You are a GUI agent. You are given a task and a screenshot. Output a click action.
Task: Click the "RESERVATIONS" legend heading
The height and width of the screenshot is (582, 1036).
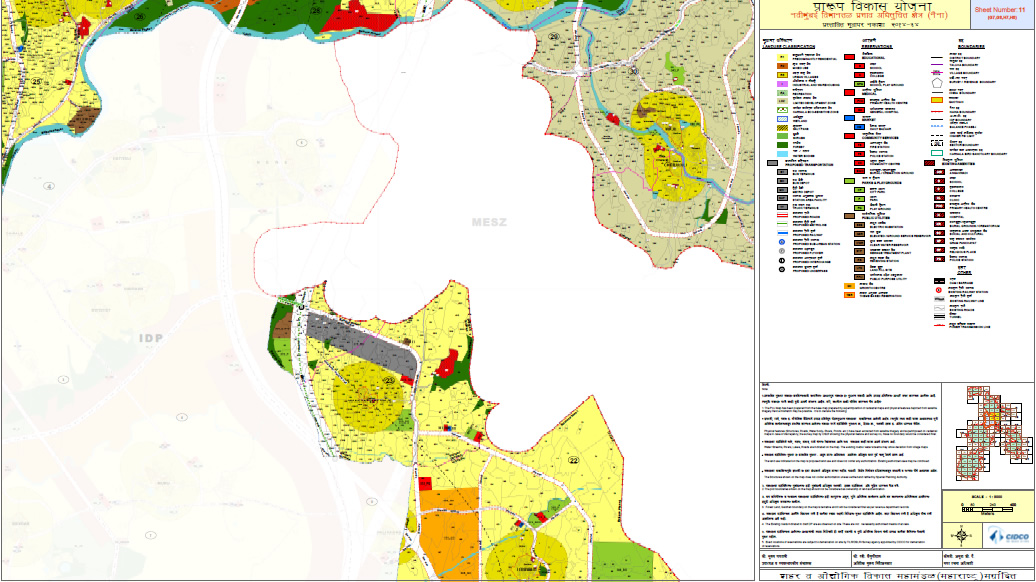pos(877,46)
